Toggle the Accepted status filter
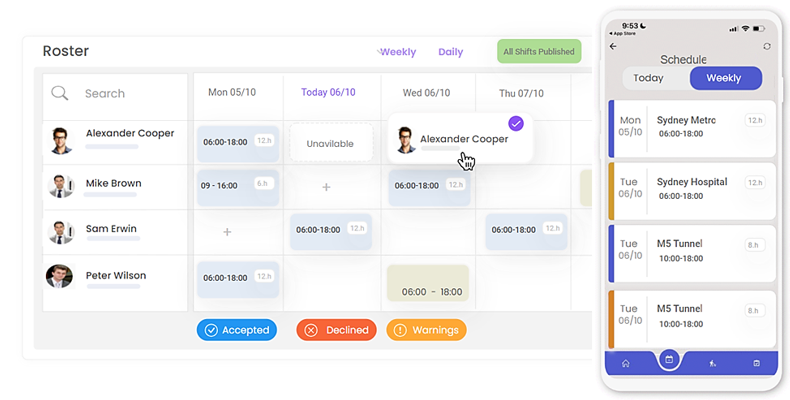The width and height of the screenshot is (790, 400). pyautogui.click(x=236, y=330)
